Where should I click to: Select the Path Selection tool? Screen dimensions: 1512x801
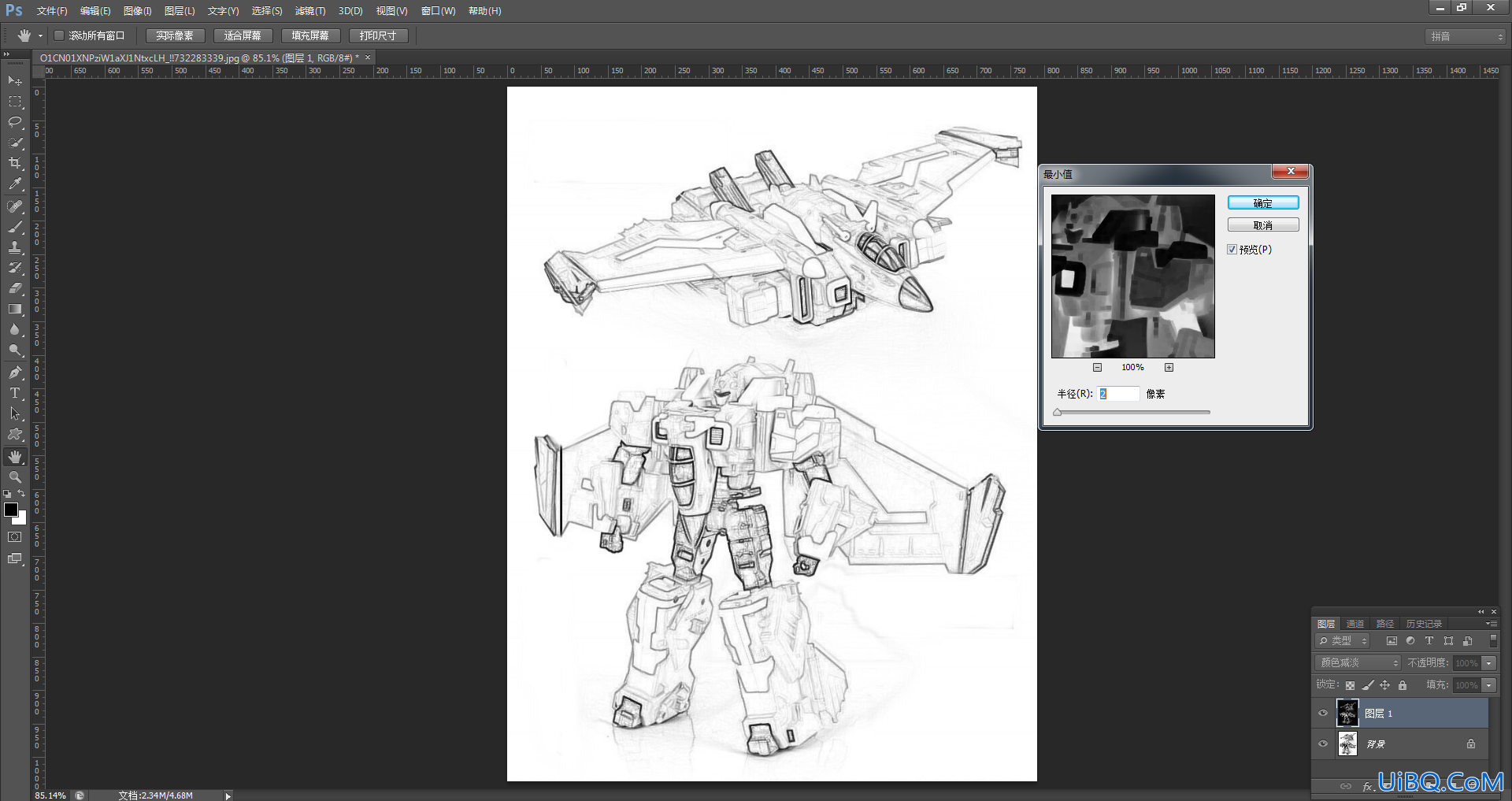point(15,413)
